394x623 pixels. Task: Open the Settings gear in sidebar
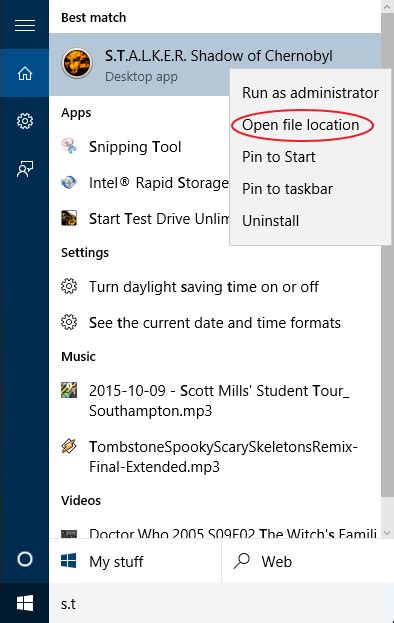pos(25,121)
